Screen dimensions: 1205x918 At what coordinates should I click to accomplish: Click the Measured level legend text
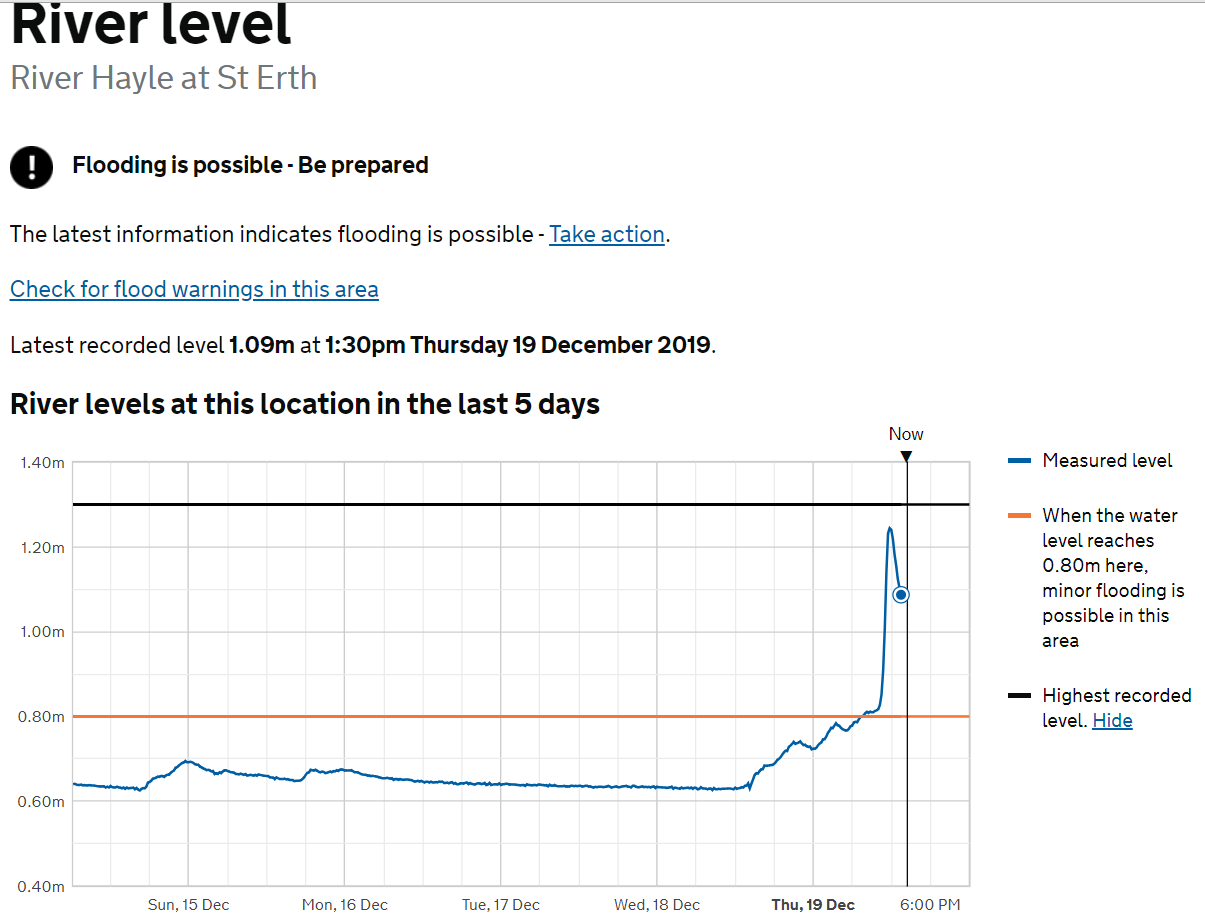click(x=1107, y=461)
